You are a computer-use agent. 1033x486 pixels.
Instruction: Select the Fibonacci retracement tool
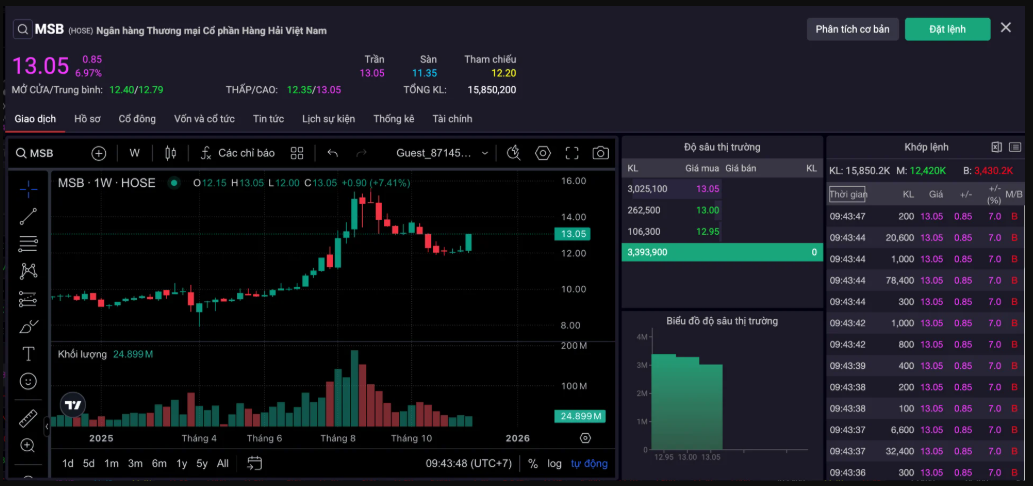[28, 243]
